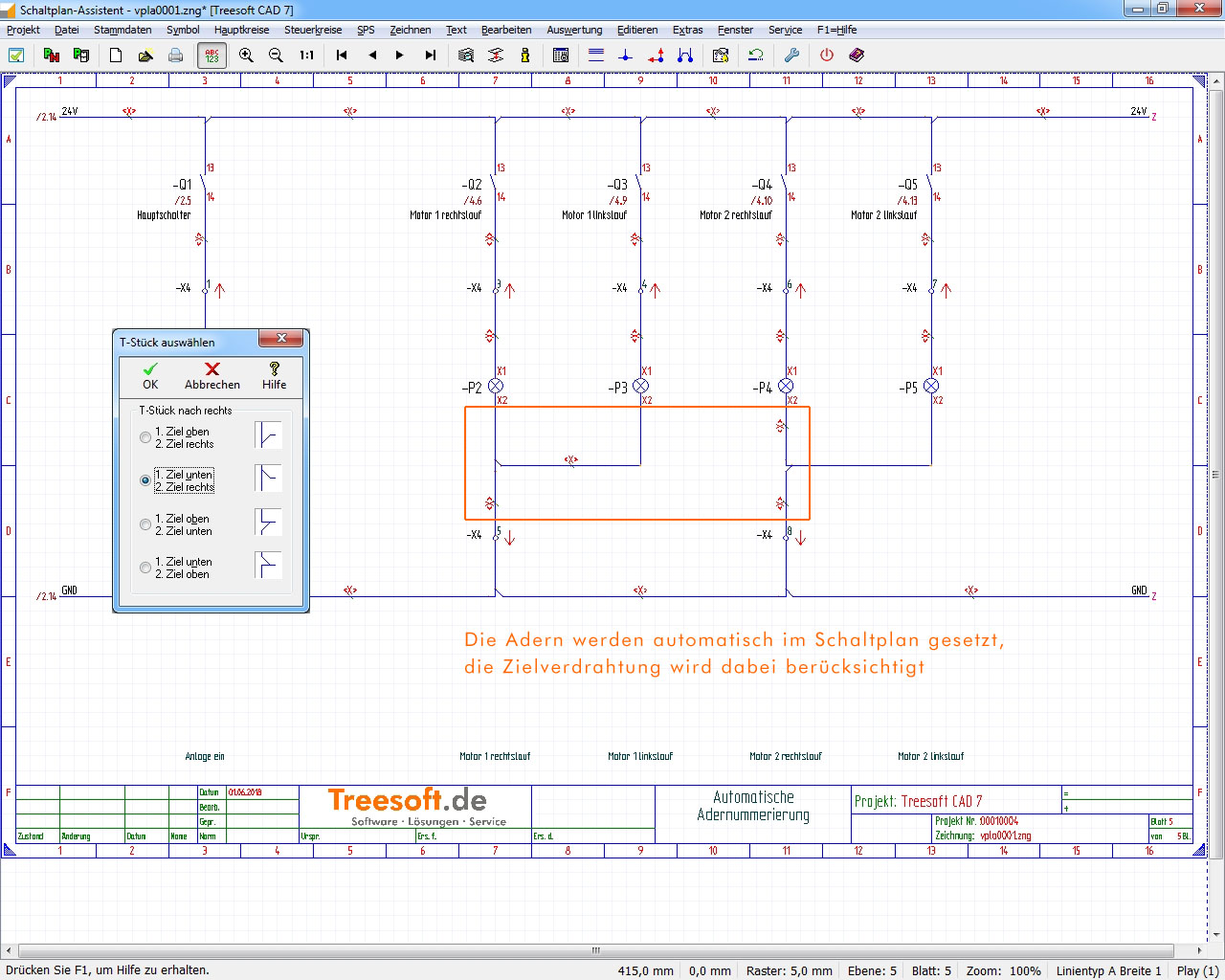Open the wrench settings tool

791,56
